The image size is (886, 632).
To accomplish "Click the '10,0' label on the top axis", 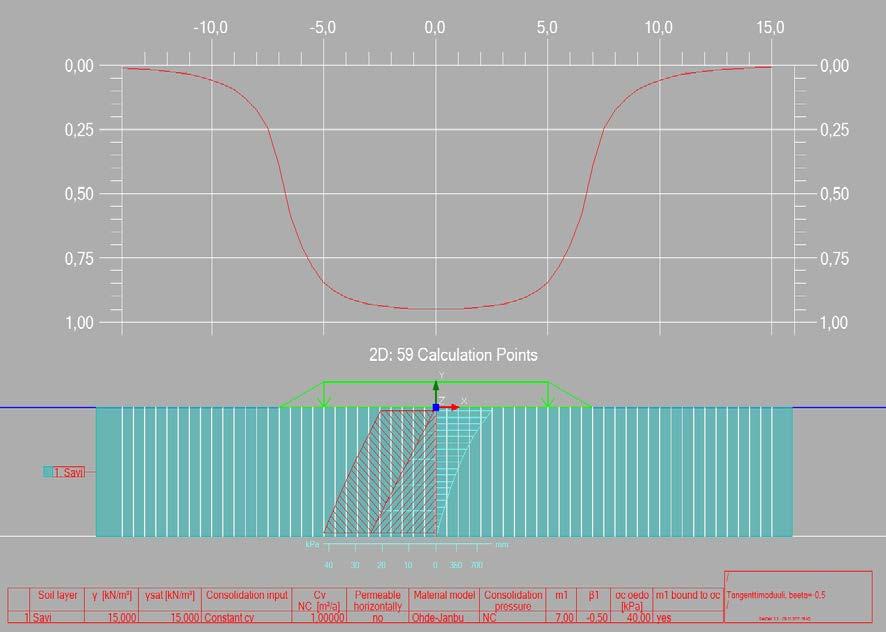I will [x=658, y=28].
